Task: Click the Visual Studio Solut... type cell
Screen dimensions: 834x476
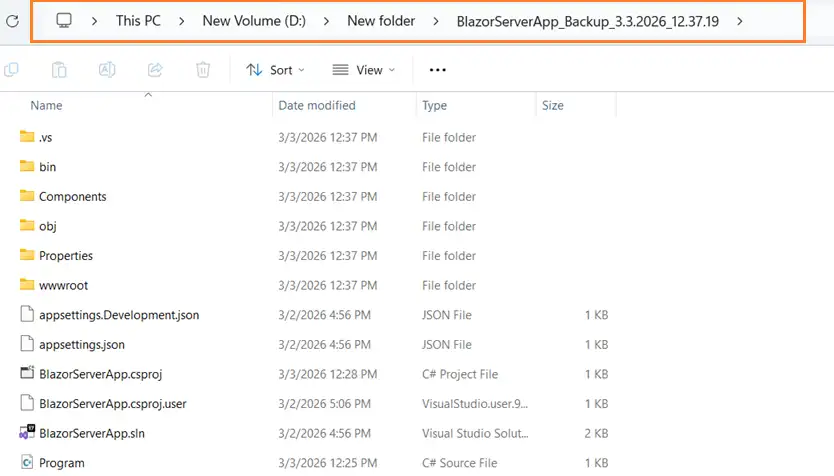Action: pos(475,433)
